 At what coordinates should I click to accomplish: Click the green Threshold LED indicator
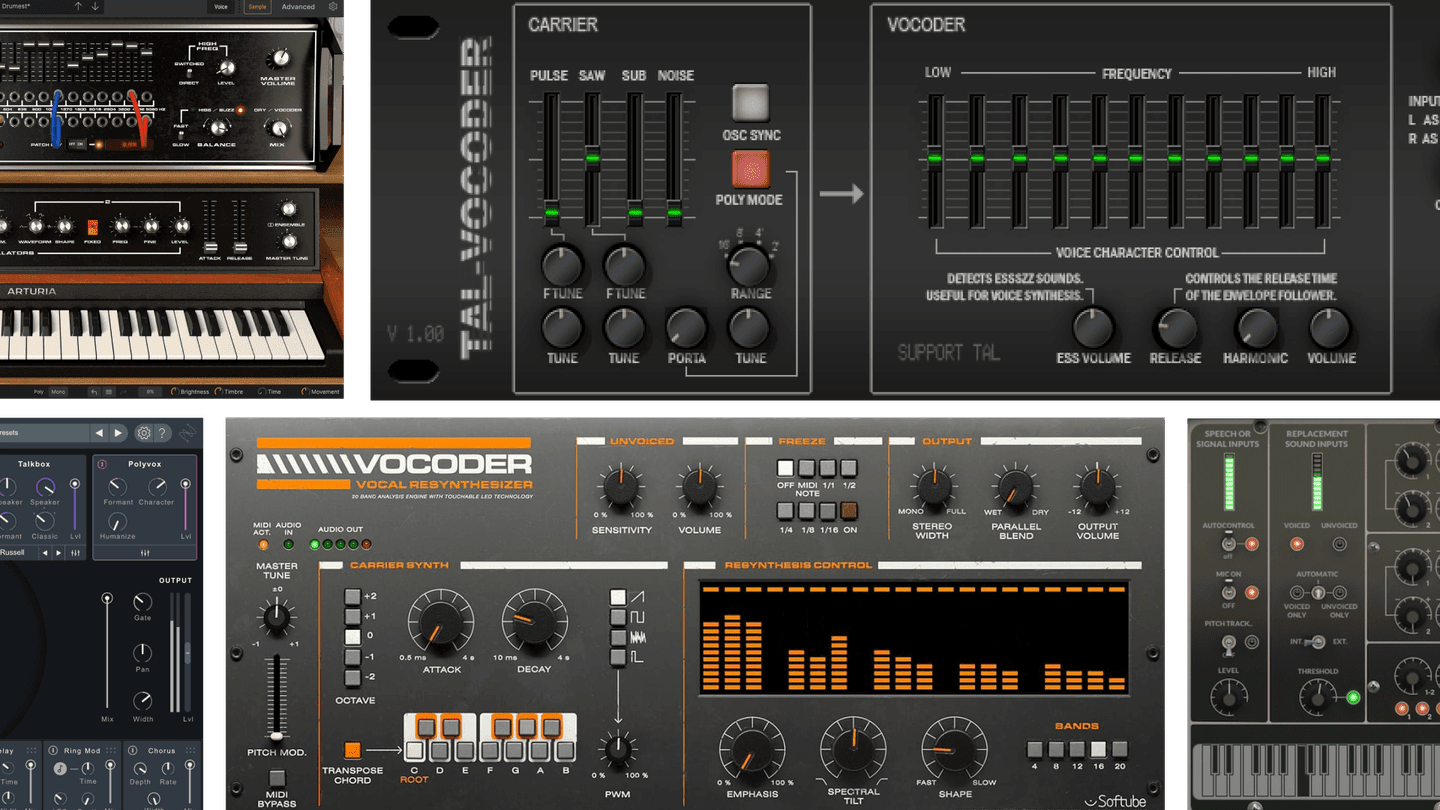pyautogui.click(x=1353, y=697)
